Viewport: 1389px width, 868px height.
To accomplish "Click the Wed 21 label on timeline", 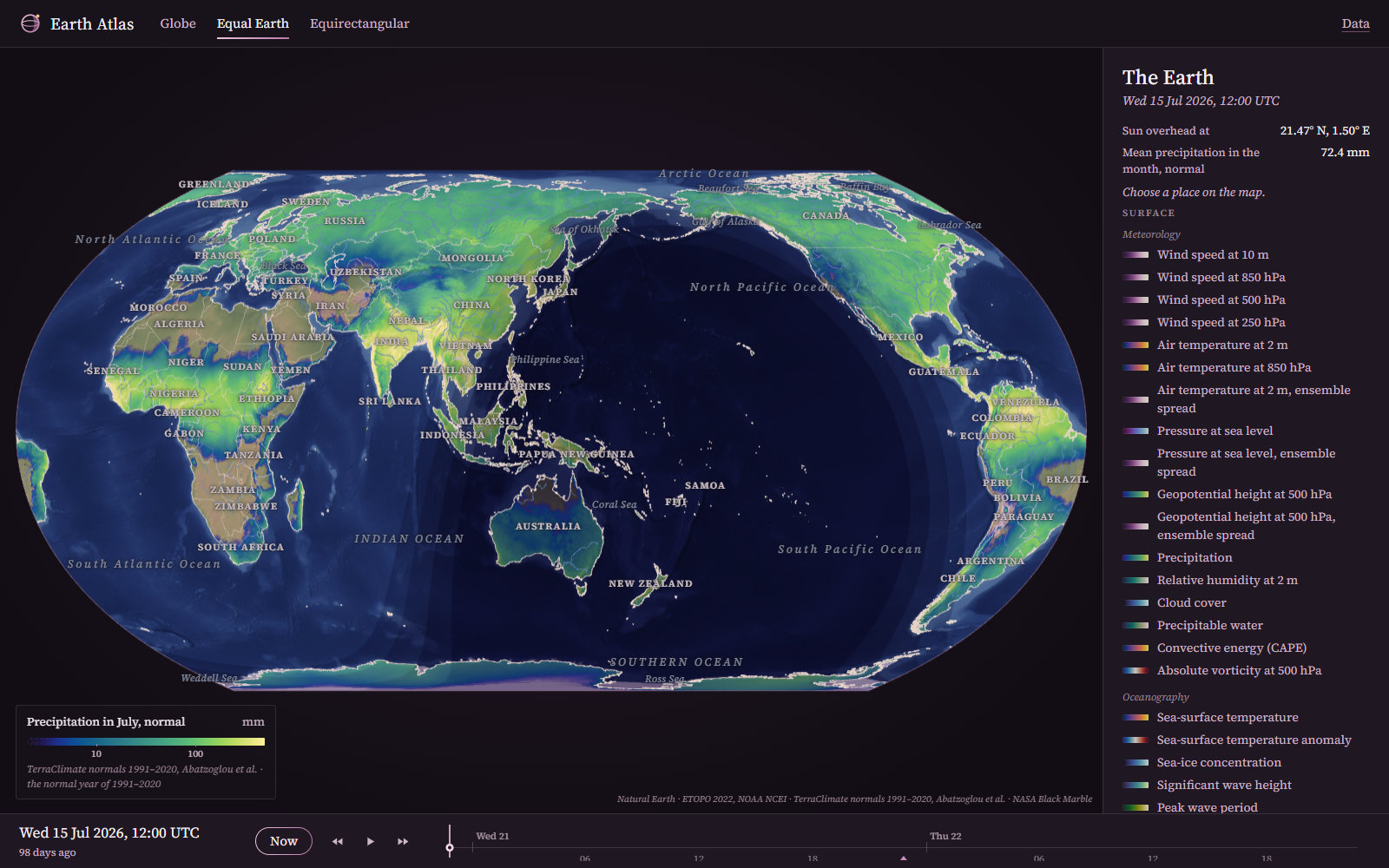I will (x=492, y=836).
